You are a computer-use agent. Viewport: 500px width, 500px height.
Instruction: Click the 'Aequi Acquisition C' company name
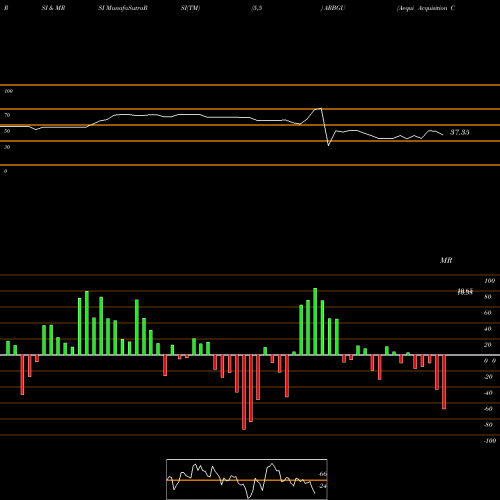coord(426,8)
